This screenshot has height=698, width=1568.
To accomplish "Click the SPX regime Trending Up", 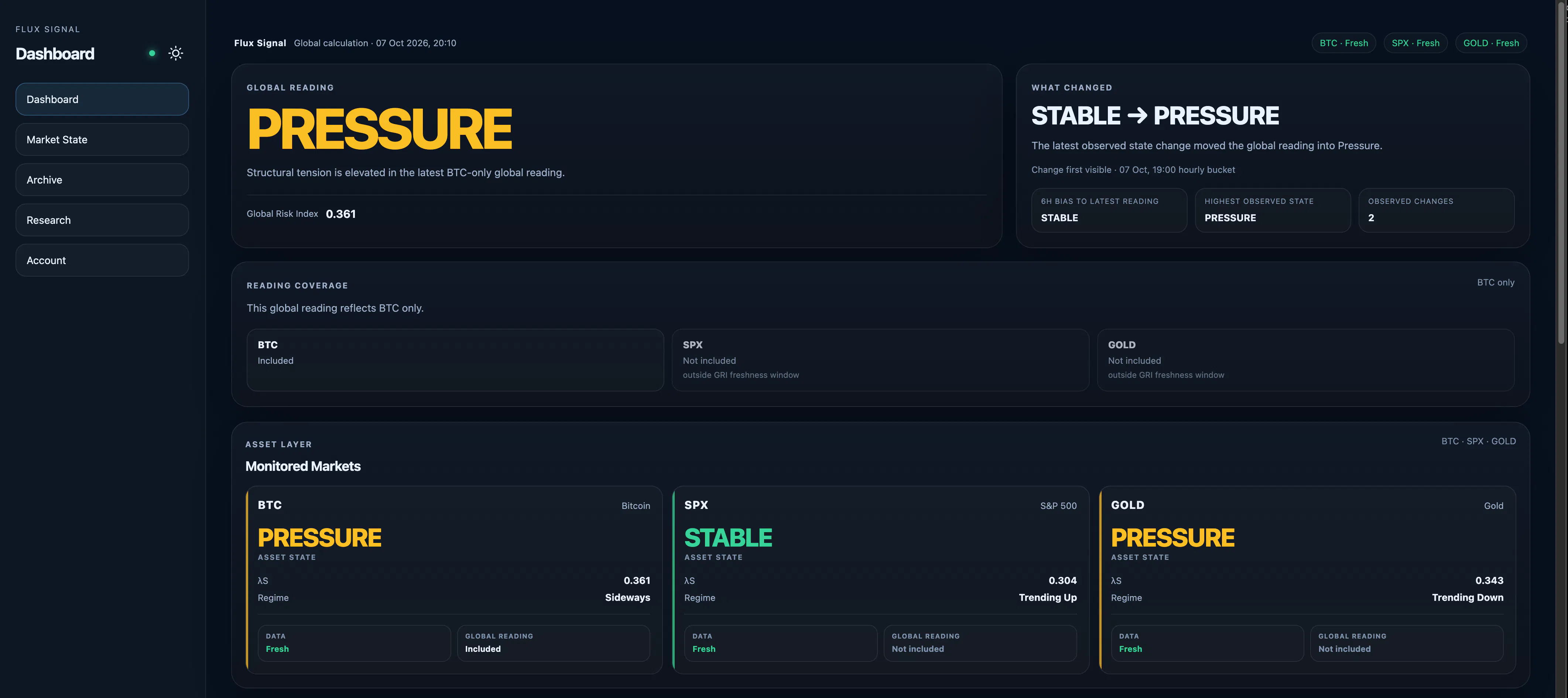I will point(1048,598).
